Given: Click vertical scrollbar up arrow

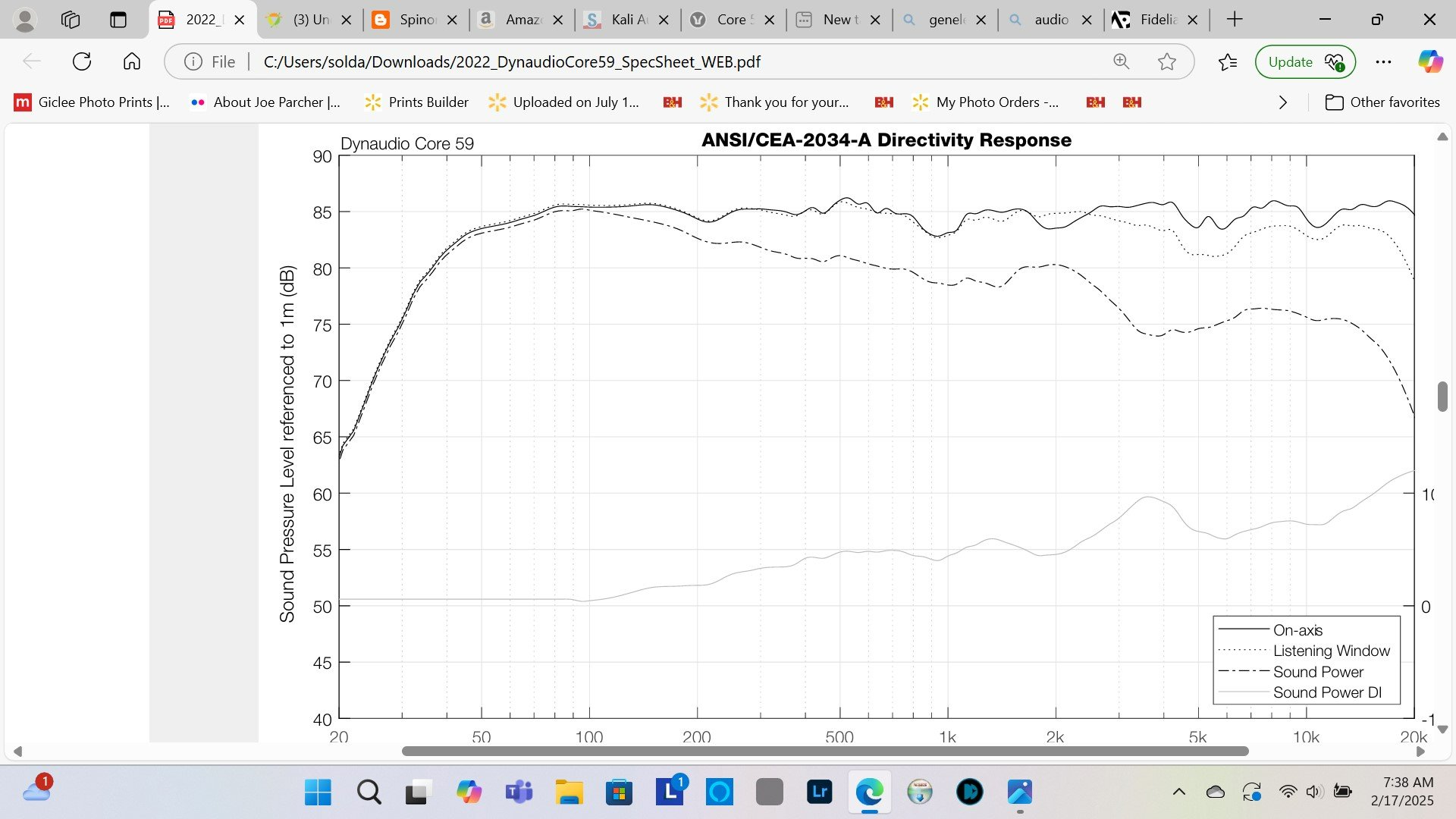Looking at the screenshot, I should [1442, 136].
